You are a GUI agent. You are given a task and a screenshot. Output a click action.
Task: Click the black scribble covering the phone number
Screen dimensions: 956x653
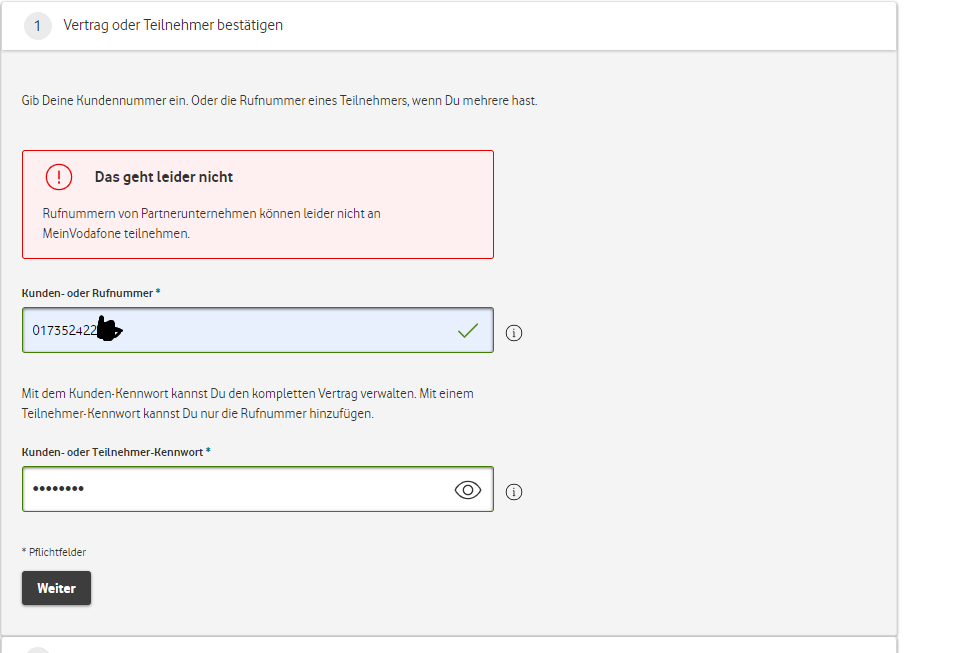coord(108,330)
